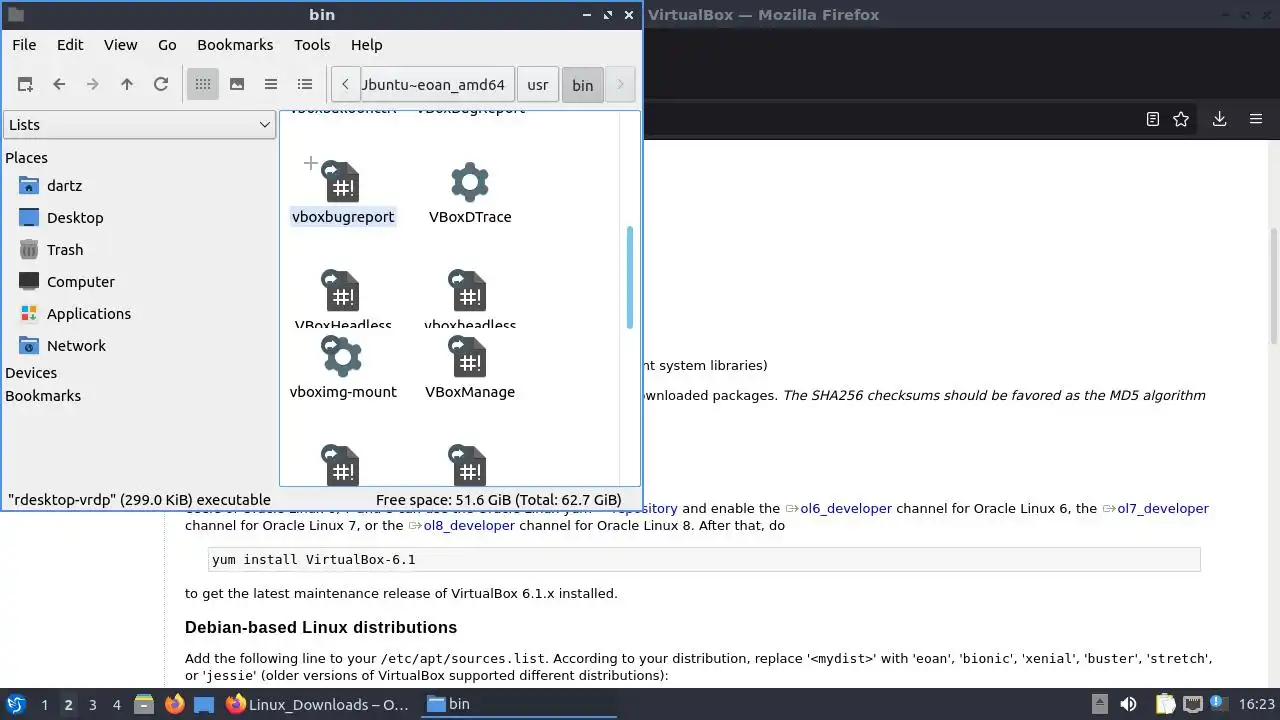Go forward in folder history
The height and width of the screenshot is (720, 1280).
[x=93, y=85]
